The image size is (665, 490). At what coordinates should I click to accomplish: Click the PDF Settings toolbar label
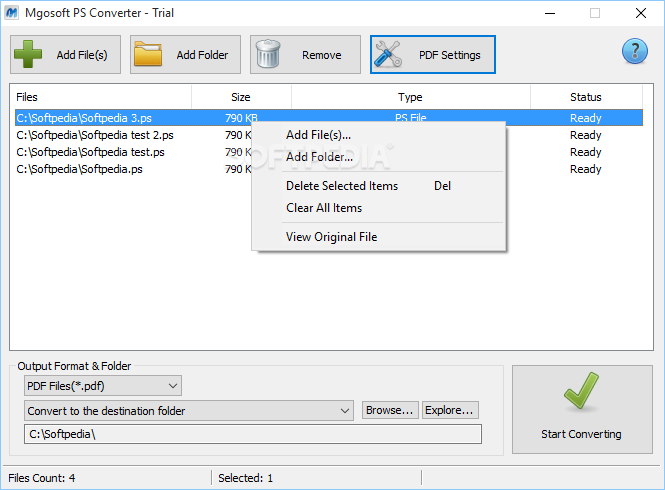pyautogui.click(x=450, y=55)
